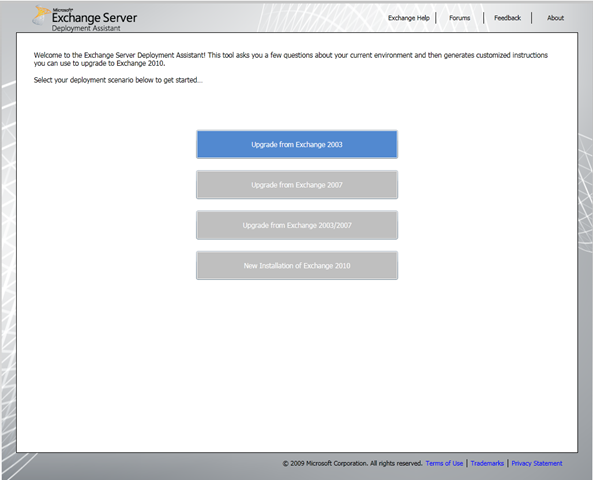Click the small Microsoft wordmark above title

point(62,10)
